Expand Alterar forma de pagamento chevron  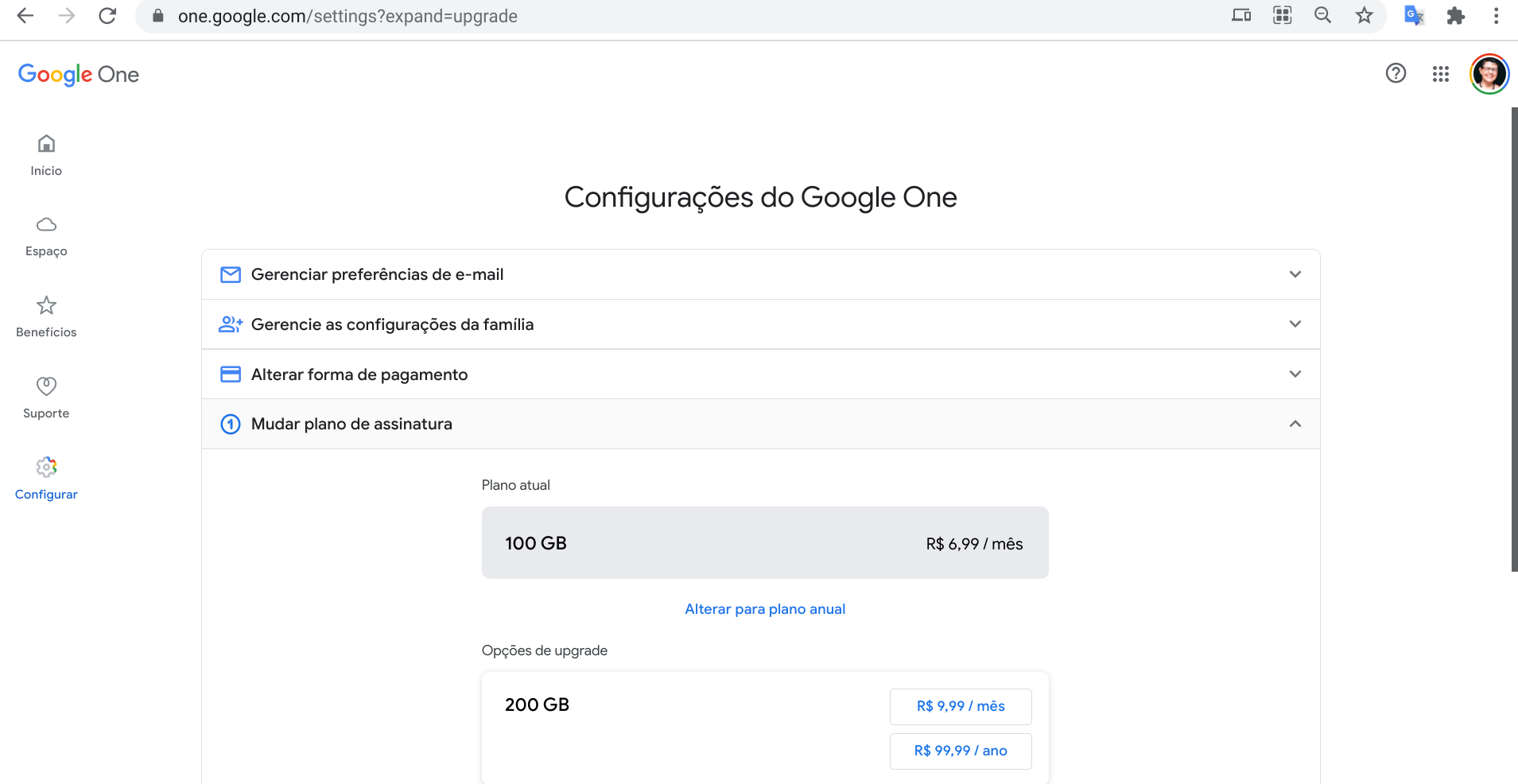(1295, 374)
